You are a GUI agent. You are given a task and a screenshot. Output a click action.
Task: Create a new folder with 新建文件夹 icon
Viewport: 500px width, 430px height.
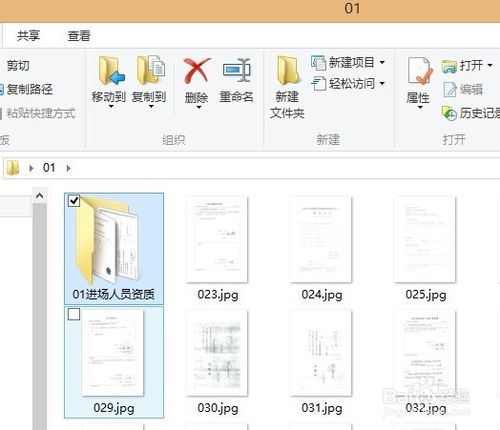click(287, 71)
